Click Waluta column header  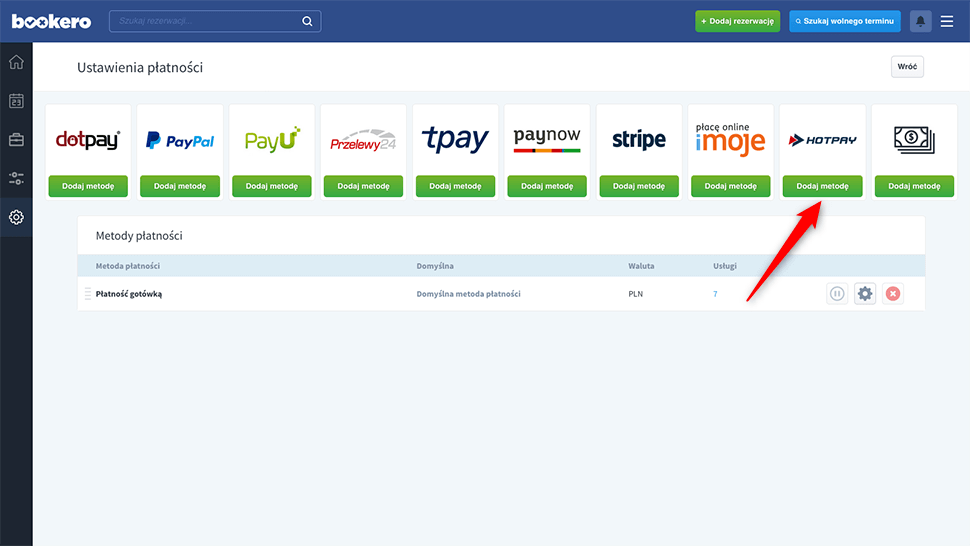coord(641,266)
